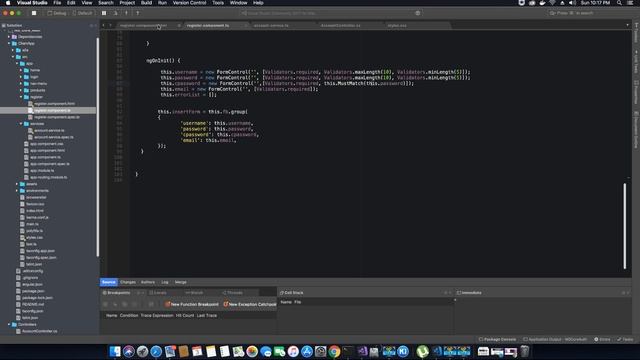Open the Tasks status item
This screenshot has width=640, height=360.
tap(625, 340)
